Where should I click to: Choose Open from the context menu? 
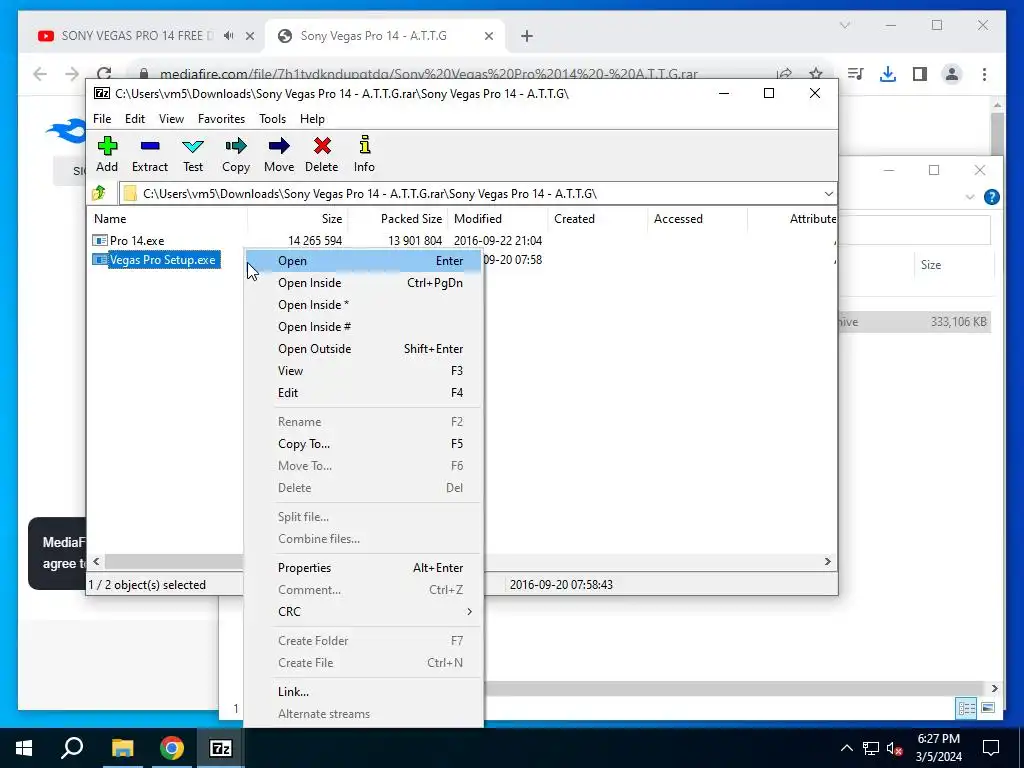click(x=364, y=261)
